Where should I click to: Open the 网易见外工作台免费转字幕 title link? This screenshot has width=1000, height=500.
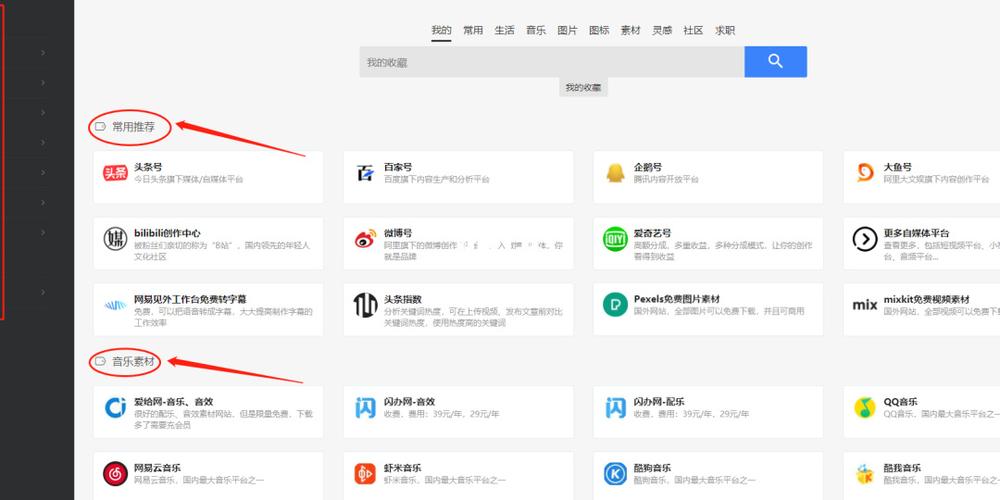tap(190, 299)
